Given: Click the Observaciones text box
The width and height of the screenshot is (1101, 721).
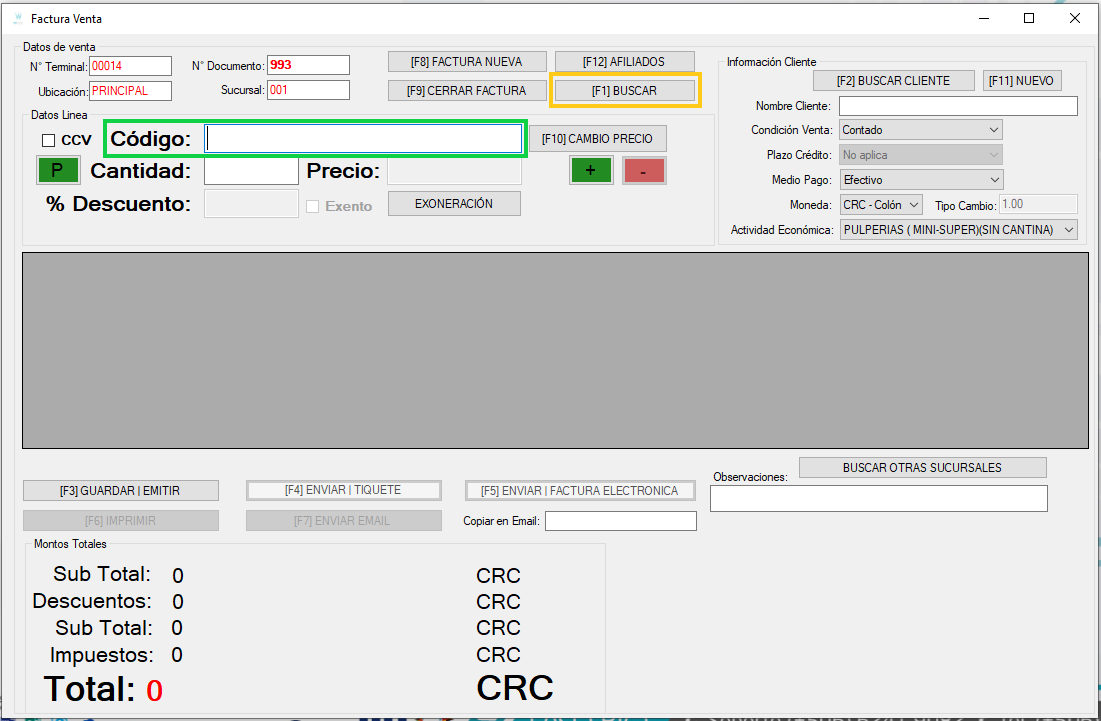Looking at the screenshot, I should click(x=879, y=498).
